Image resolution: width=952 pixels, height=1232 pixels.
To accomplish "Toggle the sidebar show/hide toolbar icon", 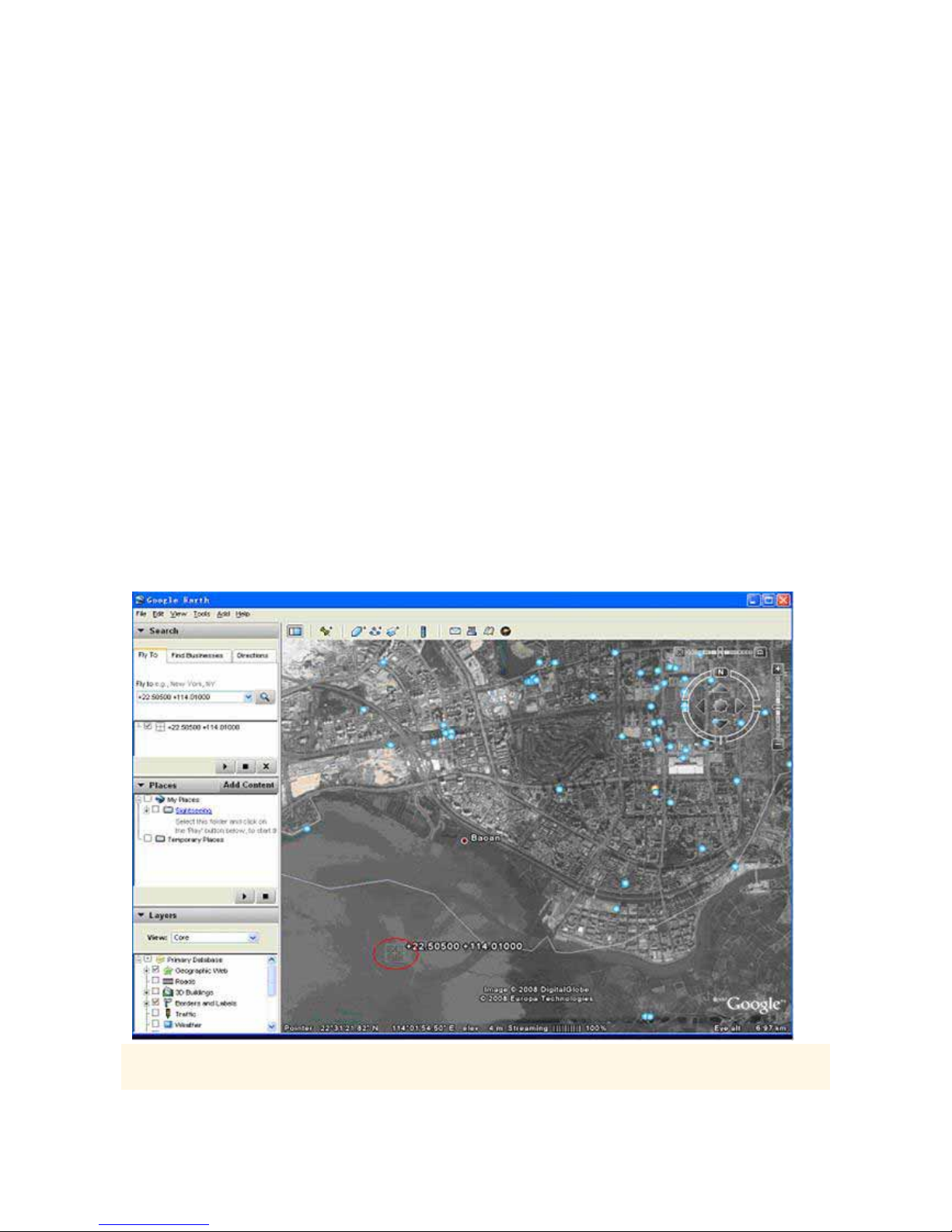I will tap(295, 631).
